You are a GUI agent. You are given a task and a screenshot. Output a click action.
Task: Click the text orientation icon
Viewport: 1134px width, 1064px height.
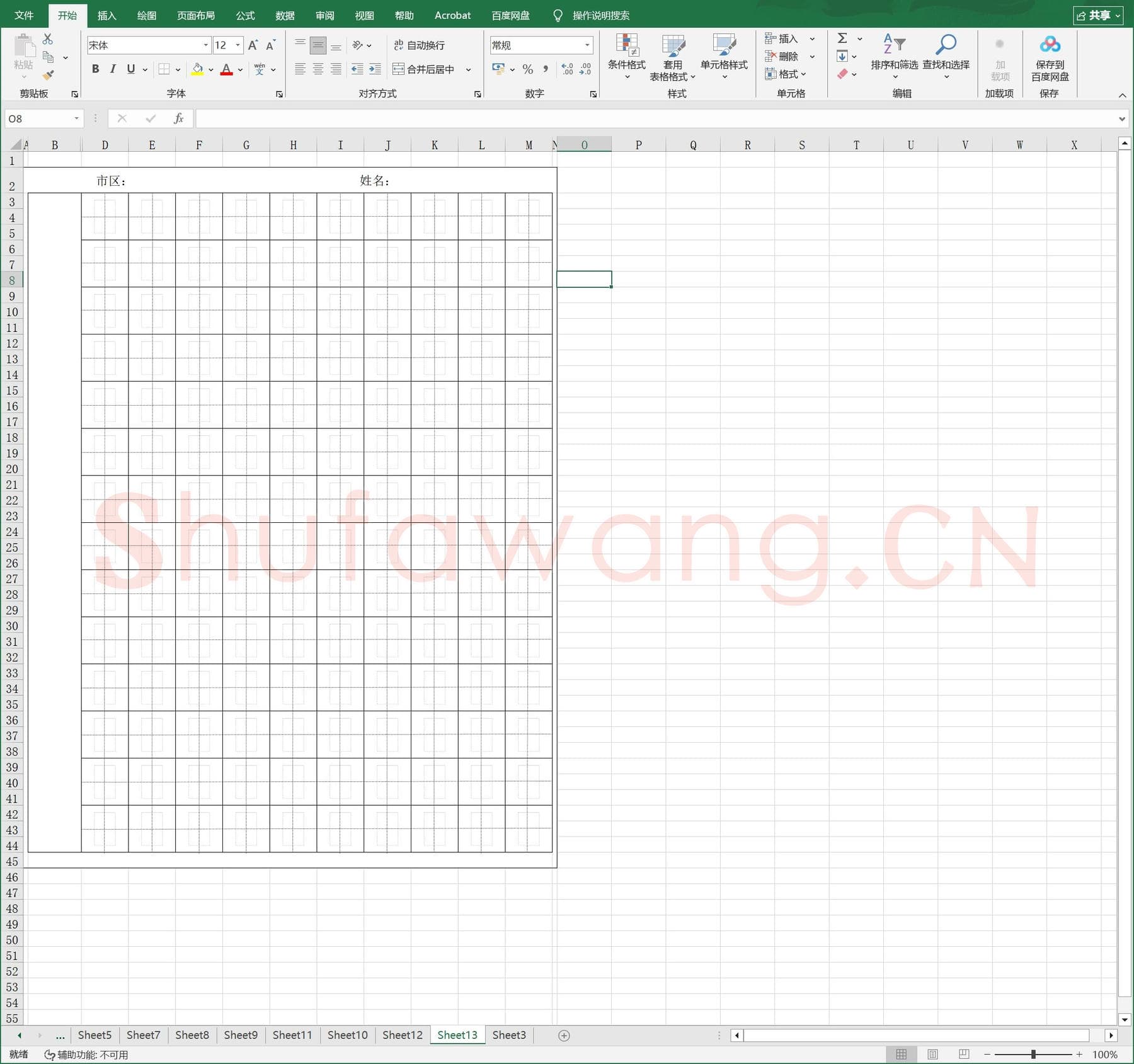[x=358, y=45]
